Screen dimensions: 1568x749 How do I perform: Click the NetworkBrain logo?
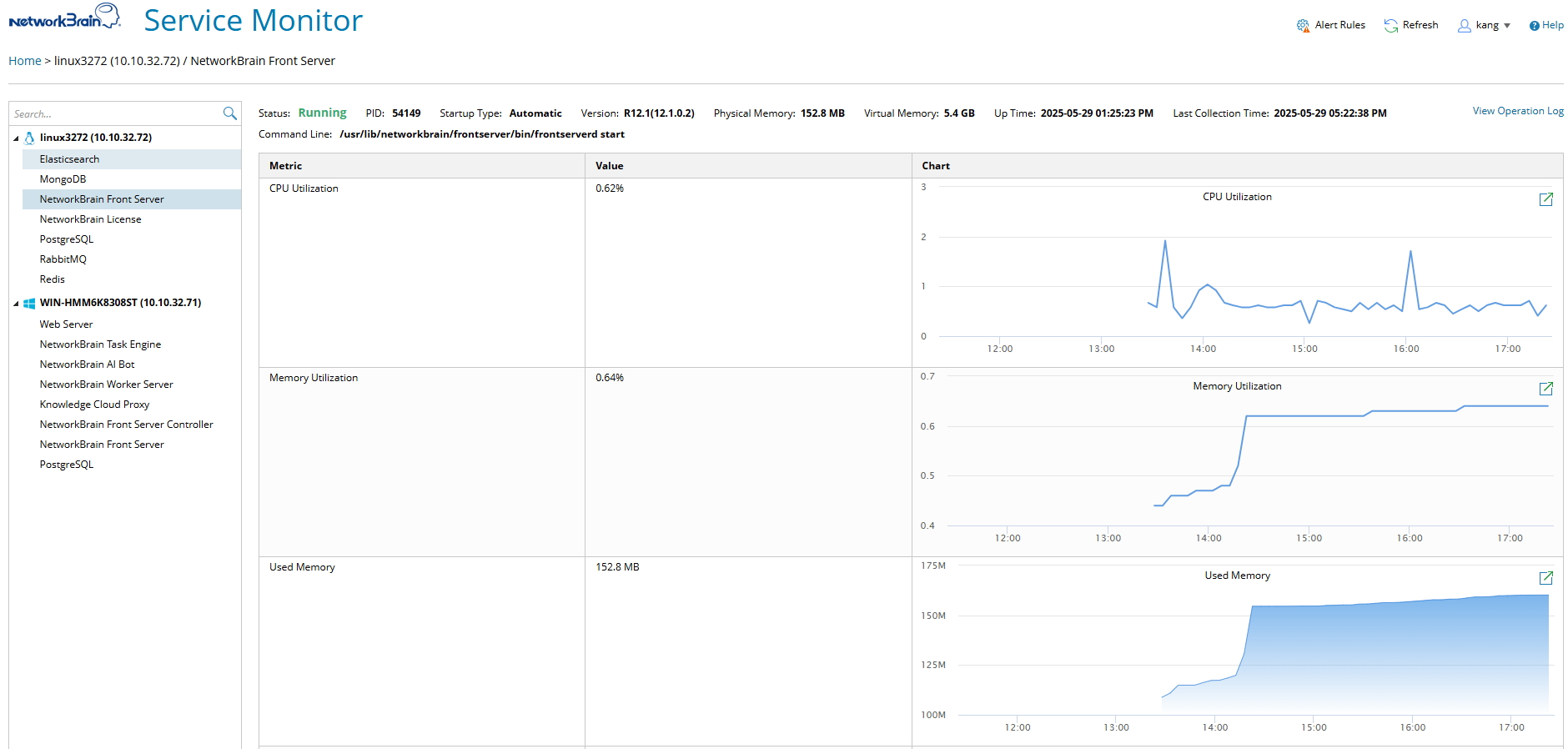tap(65, 17)
